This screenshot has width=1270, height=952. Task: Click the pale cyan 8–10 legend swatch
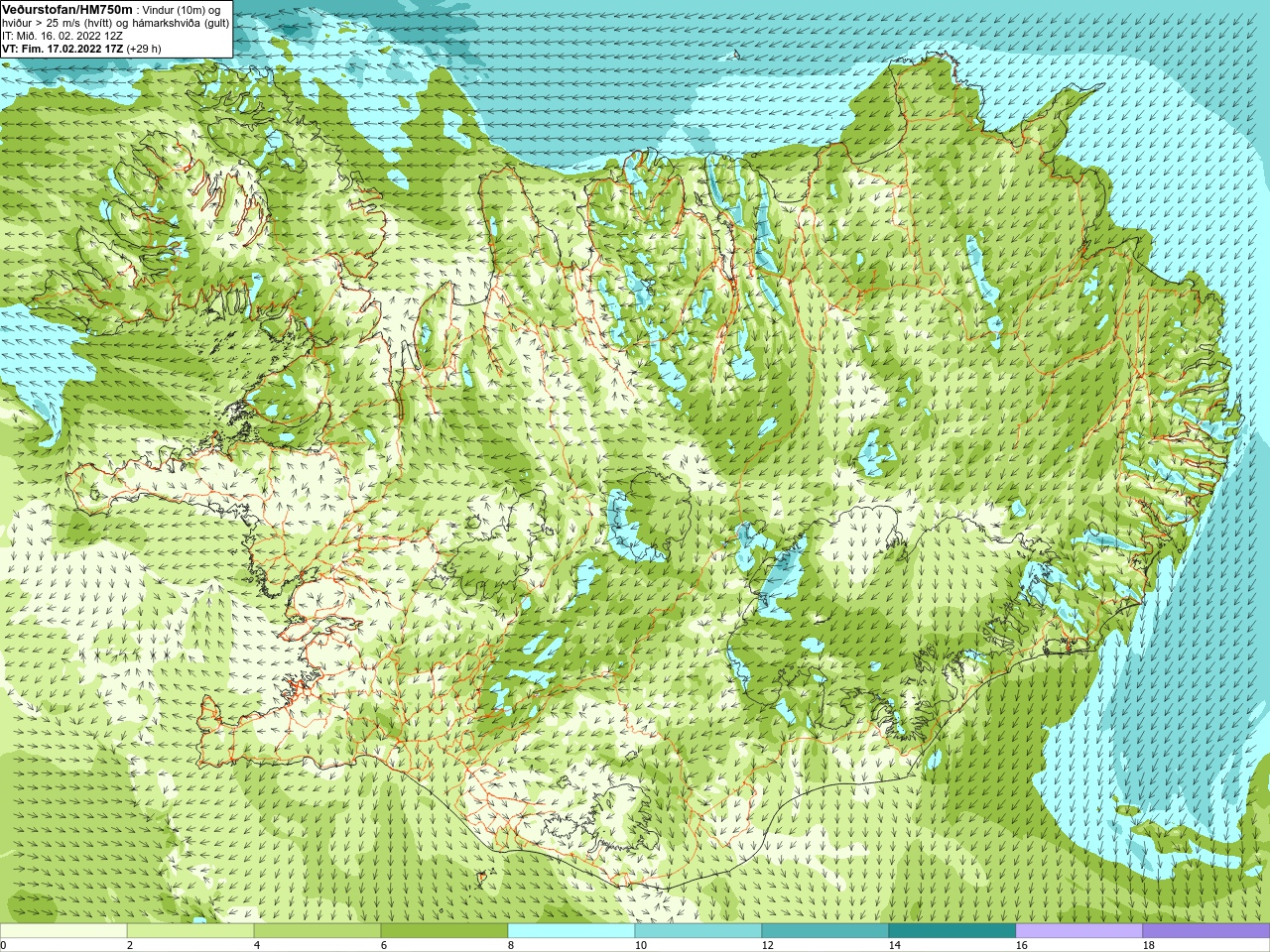[571, 931]
